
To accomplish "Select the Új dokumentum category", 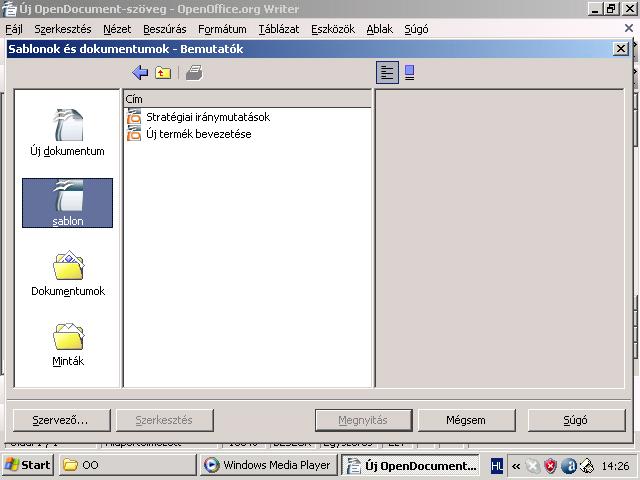I will pyautogui.click(x=67, y=132).
